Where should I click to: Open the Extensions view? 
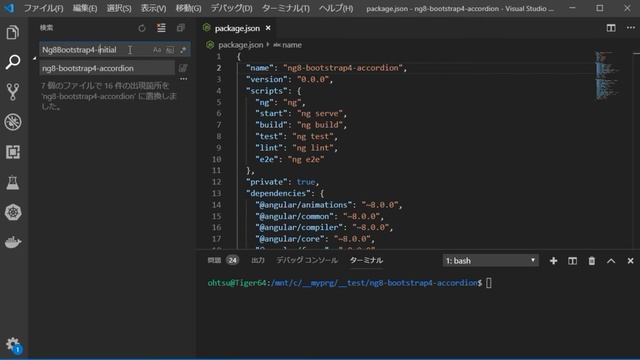tap(13, 152)
